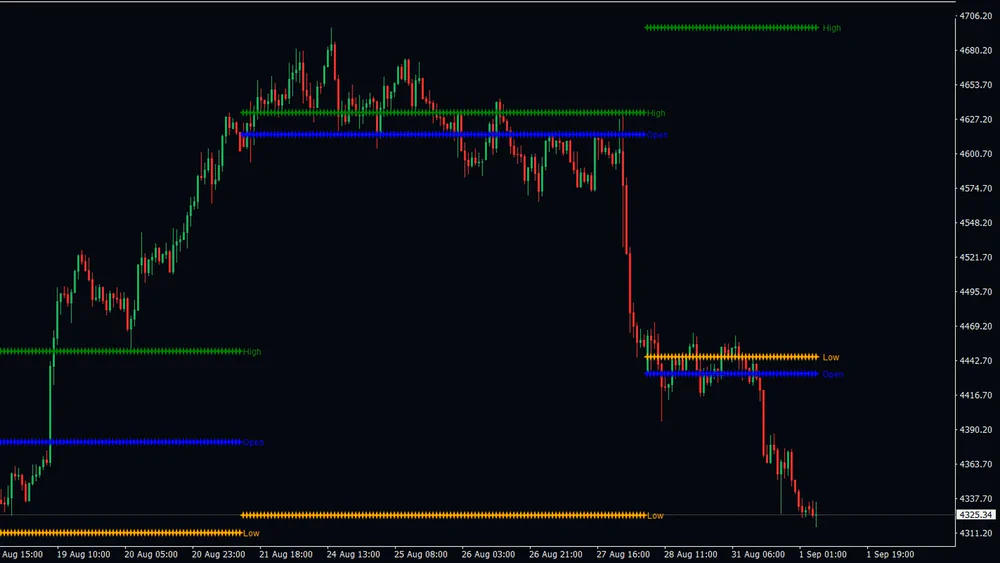Click the 31 Aug 06:00 time label
1000x563 pixels.
(758, 554)
